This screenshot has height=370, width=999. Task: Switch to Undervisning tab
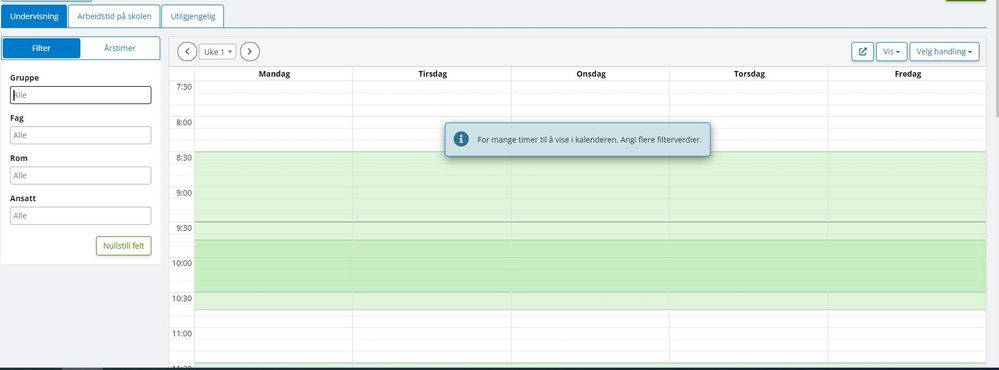pyautogui.click(x=34, y=17)
